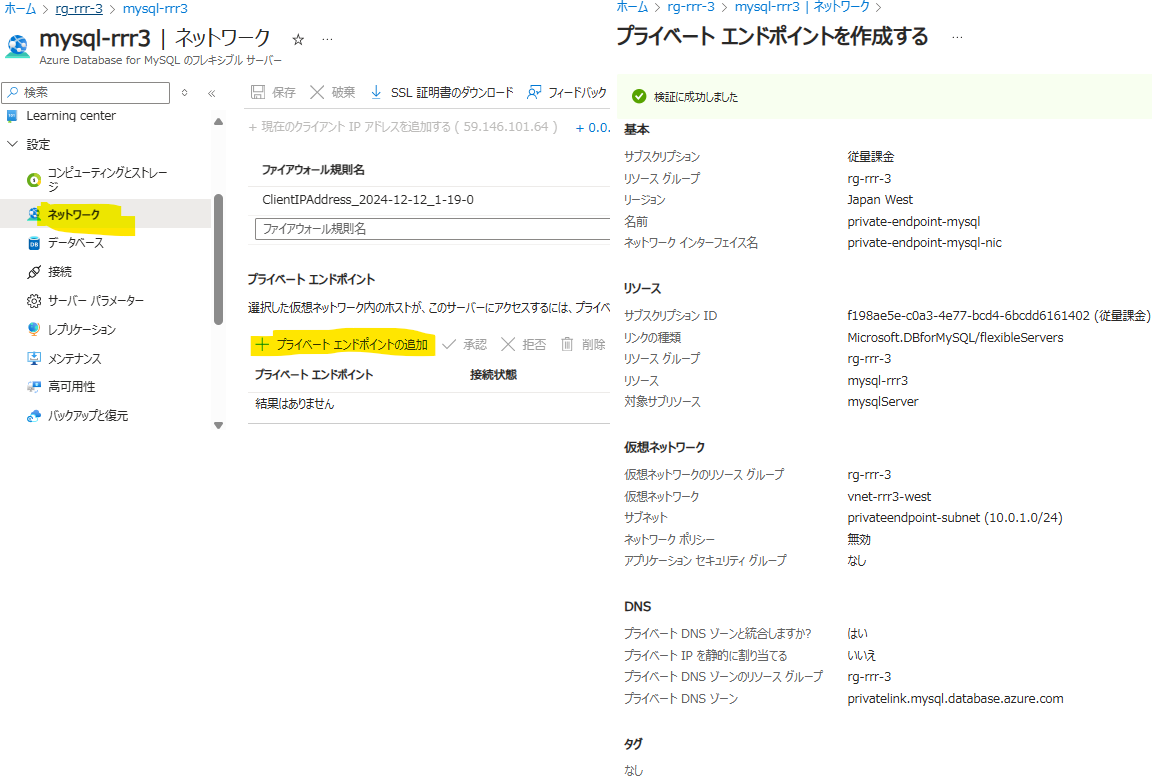
Task: Open 高可用性 menu item
Action: click(x=71, y=387)
